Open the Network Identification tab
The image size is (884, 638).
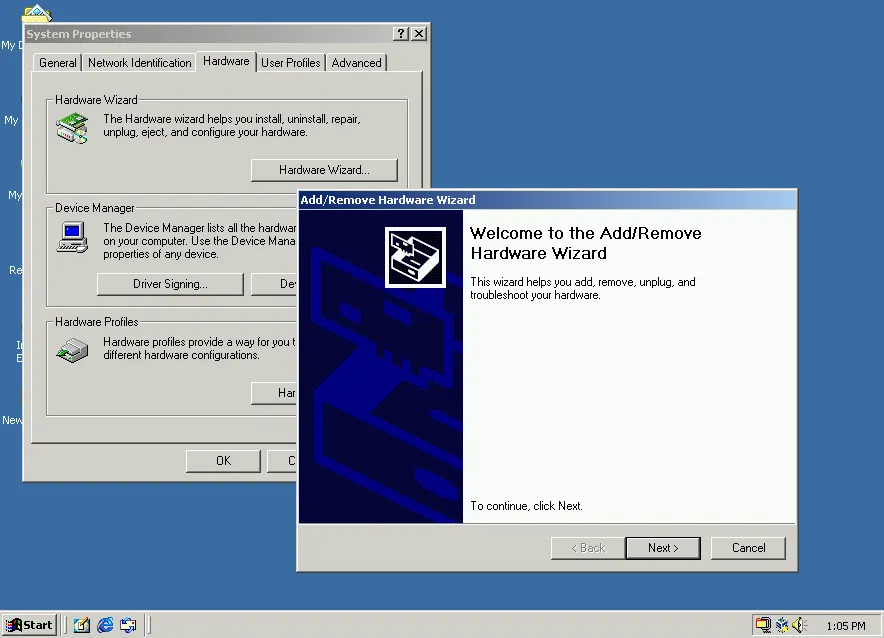139,62
